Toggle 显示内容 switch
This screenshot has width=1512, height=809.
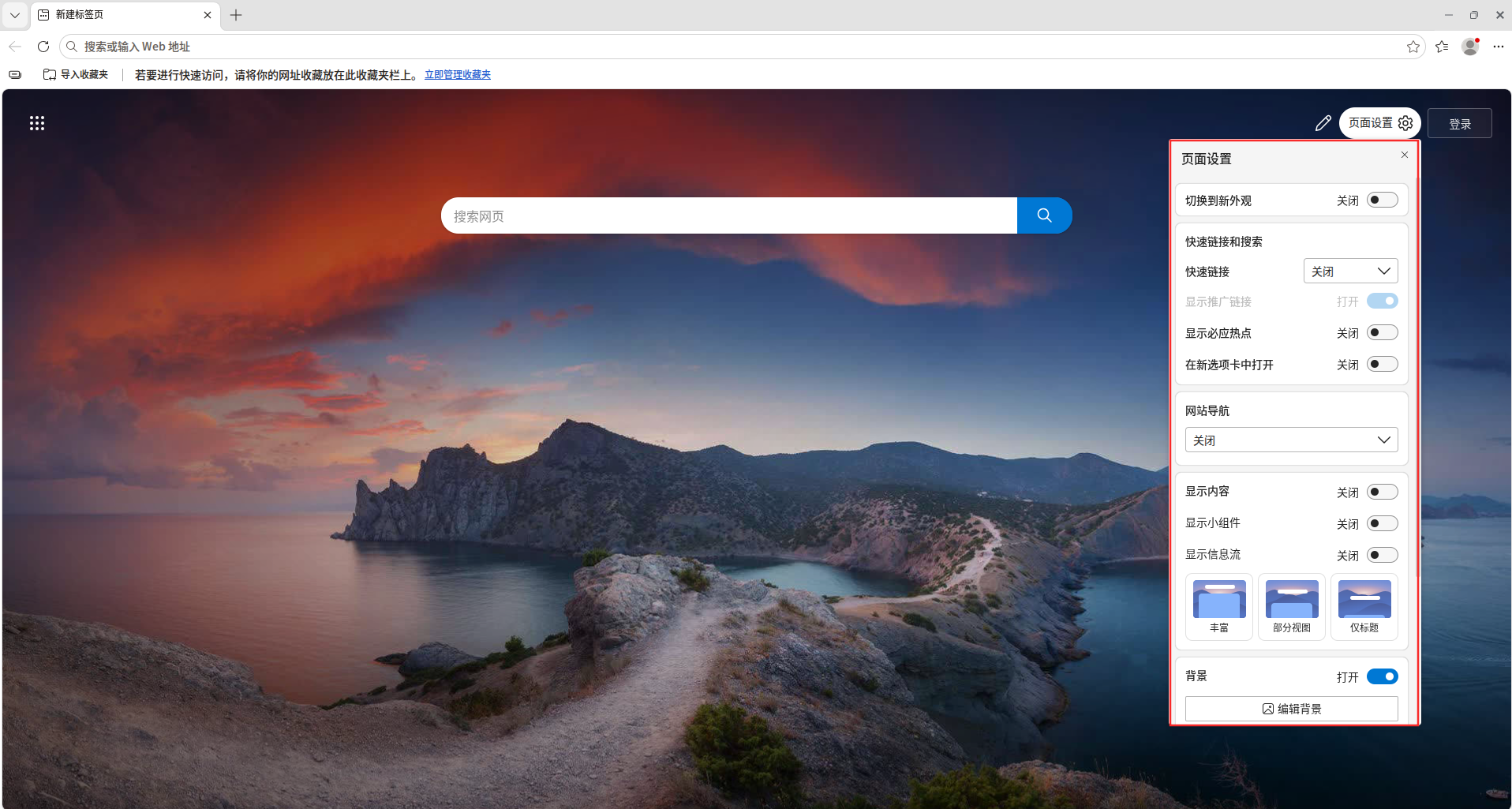1383,492
